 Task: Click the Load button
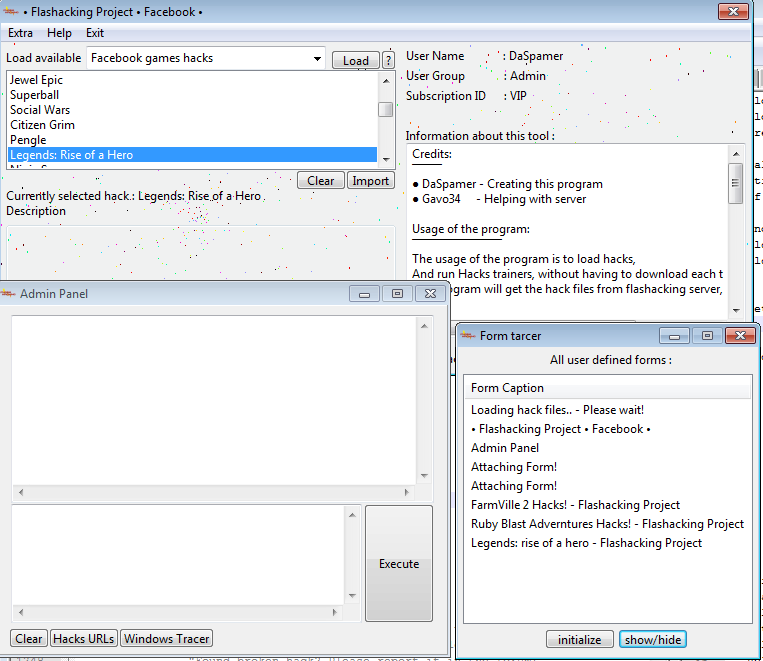[356, 61]
